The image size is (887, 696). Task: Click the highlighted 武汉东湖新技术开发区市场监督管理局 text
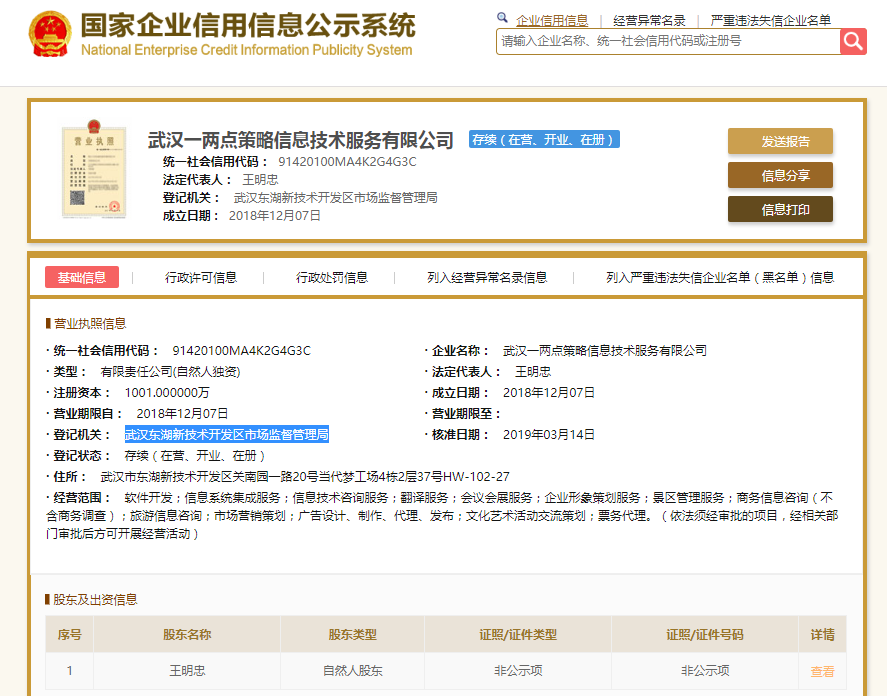pos(227,434)
